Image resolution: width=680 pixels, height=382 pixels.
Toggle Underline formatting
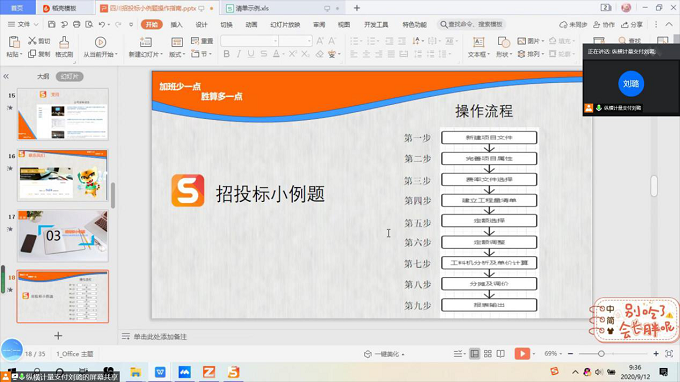tap(251, 54)
